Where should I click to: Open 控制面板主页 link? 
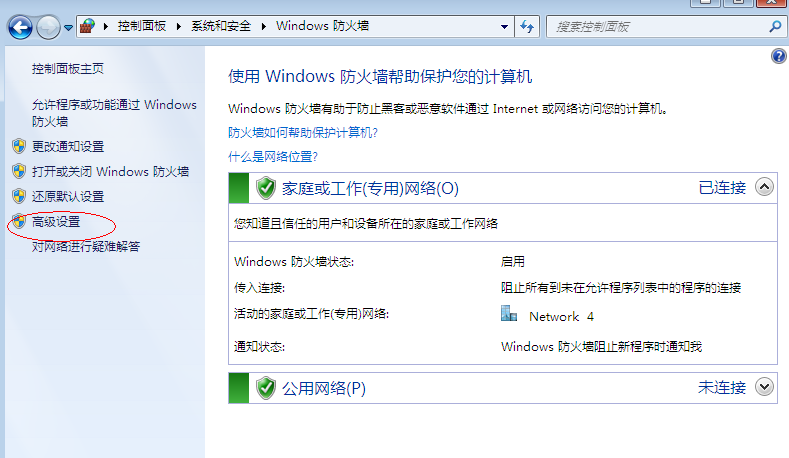coord(68,68)
